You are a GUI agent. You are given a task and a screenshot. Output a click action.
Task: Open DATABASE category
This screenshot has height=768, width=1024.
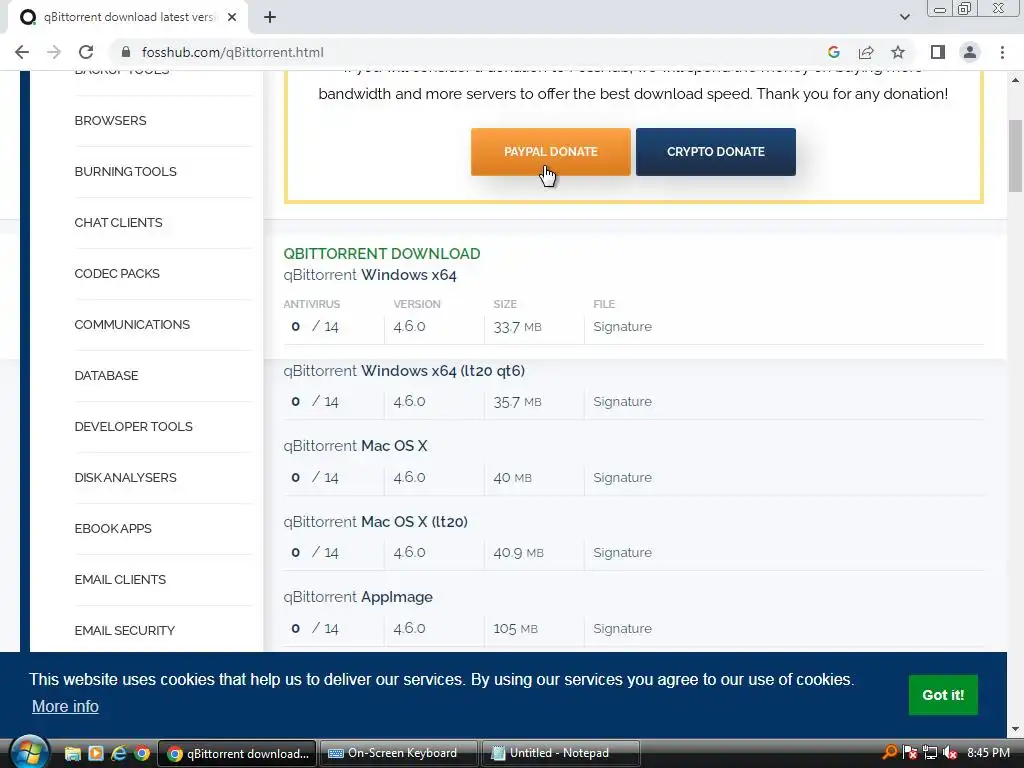pyautogui.click(x=106, y=376)
